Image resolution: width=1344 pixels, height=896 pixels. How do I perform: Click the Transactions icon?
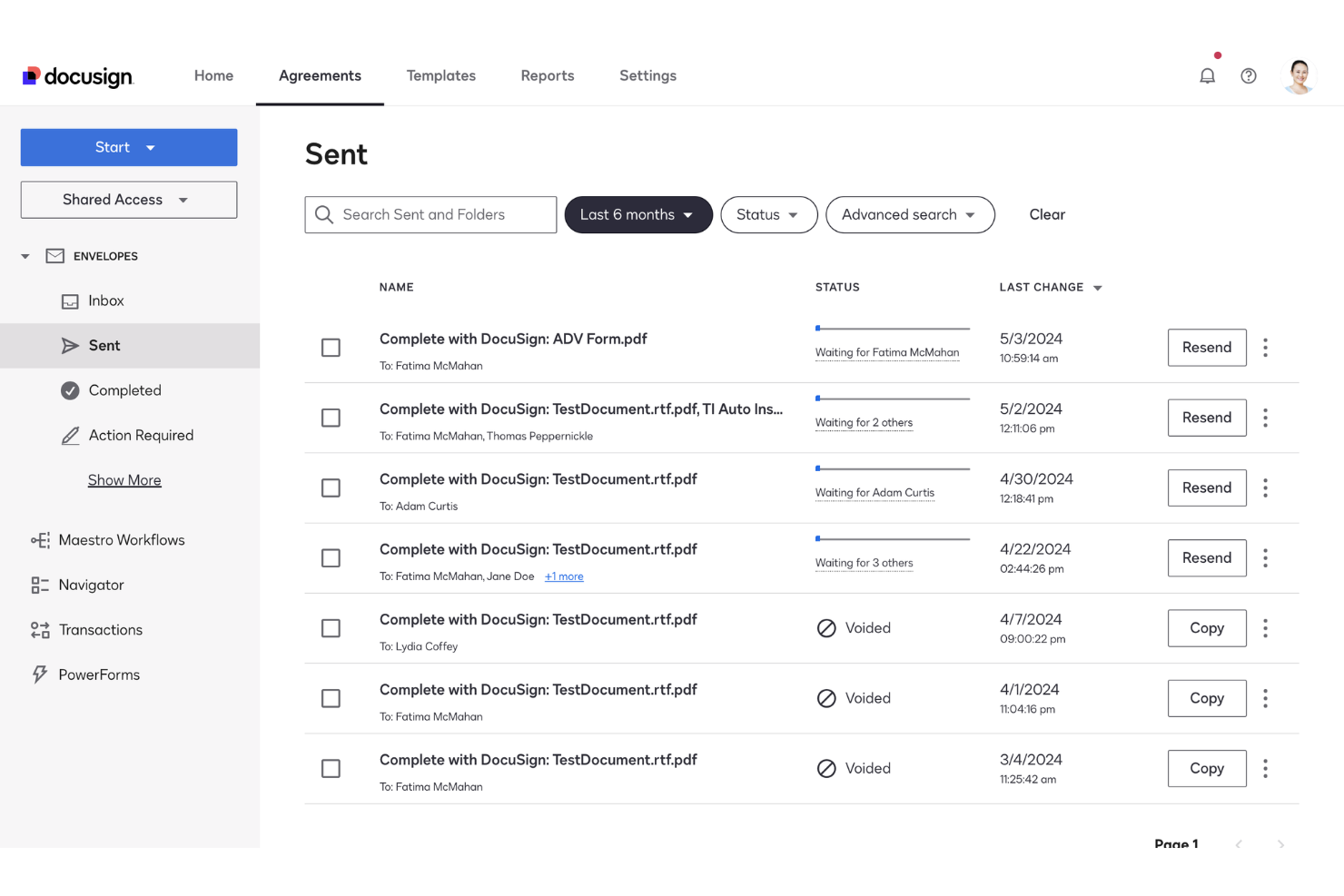(40, 630)
